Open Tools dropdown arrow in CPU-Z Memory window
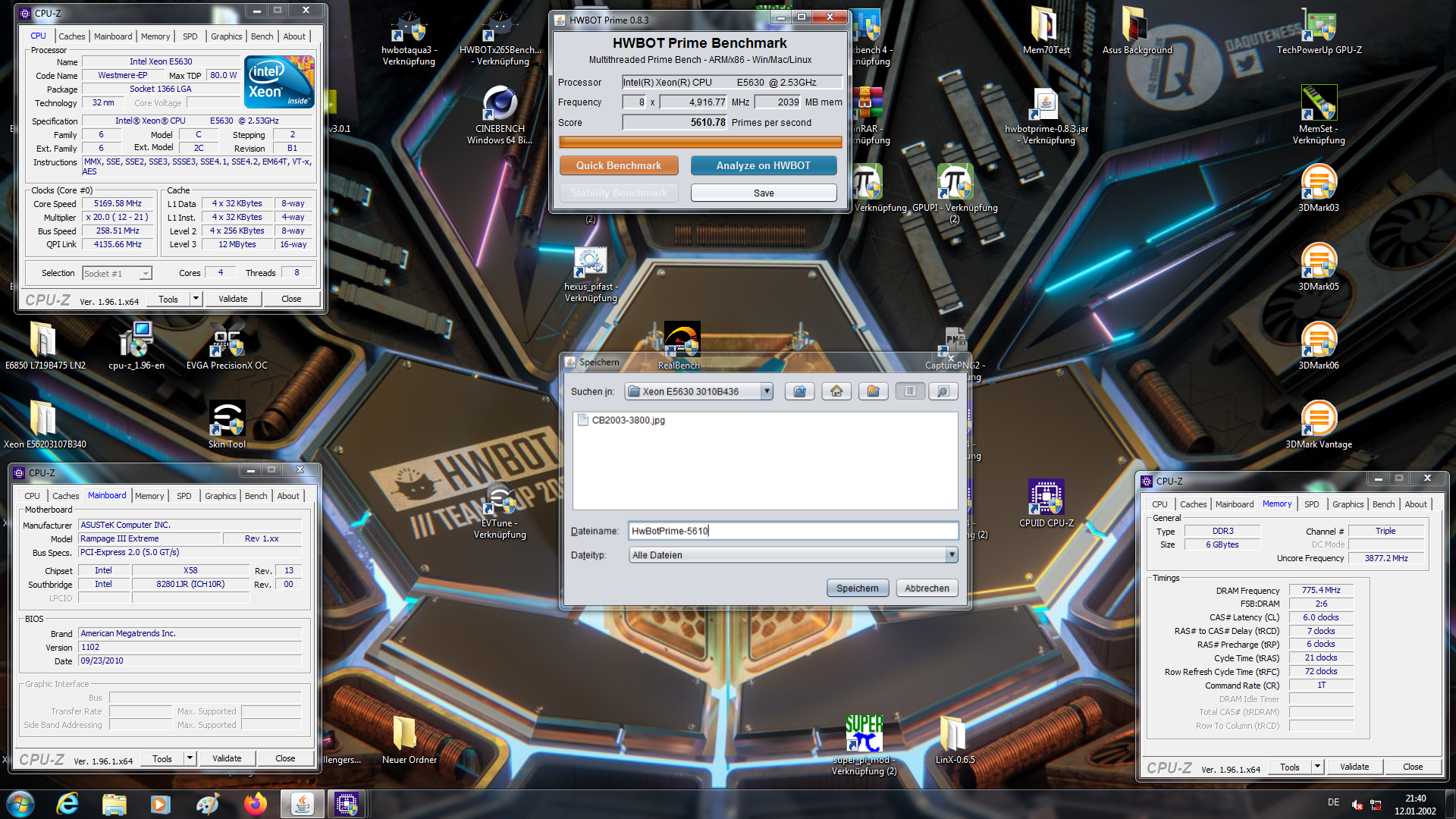 point(1317,767)
